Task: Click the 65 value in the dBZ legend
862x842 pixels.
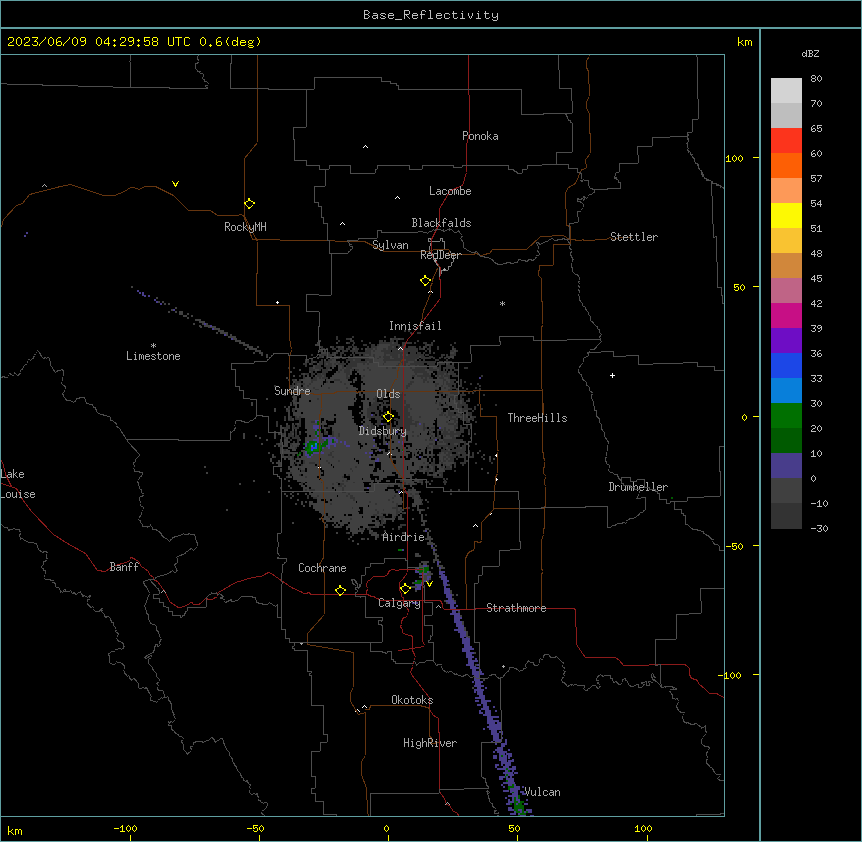Action: [x=816, y=128]
